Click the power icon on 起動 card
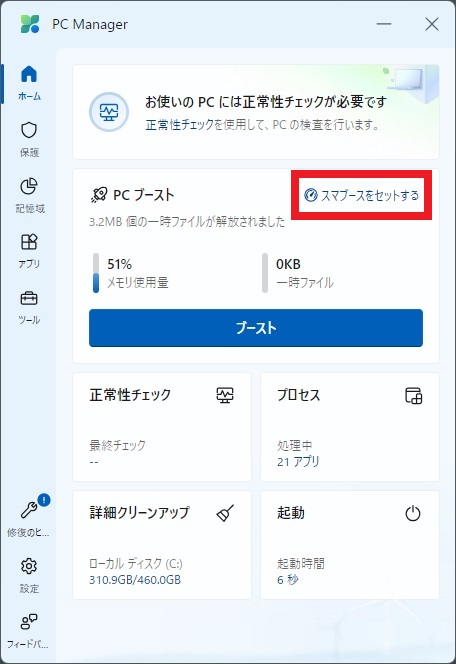 (413, 513)
